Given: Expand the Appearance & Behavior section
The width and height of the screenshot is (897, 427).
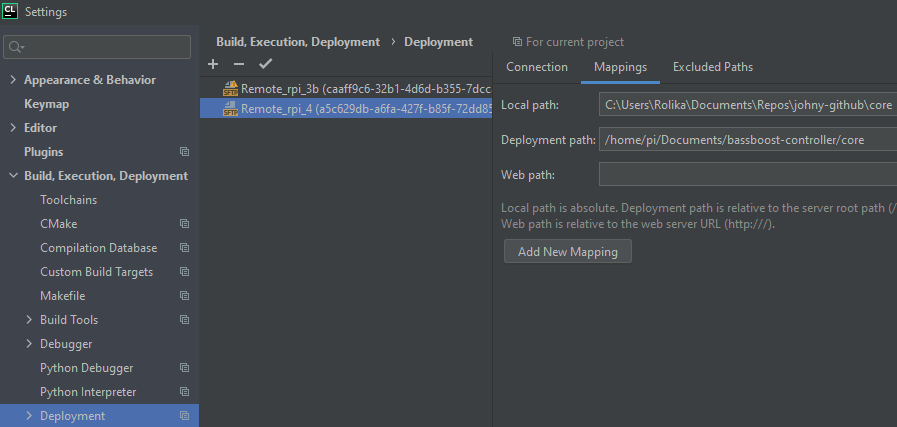Looking at the screenshot, I should pyautogui.click(x=13, y=80).
